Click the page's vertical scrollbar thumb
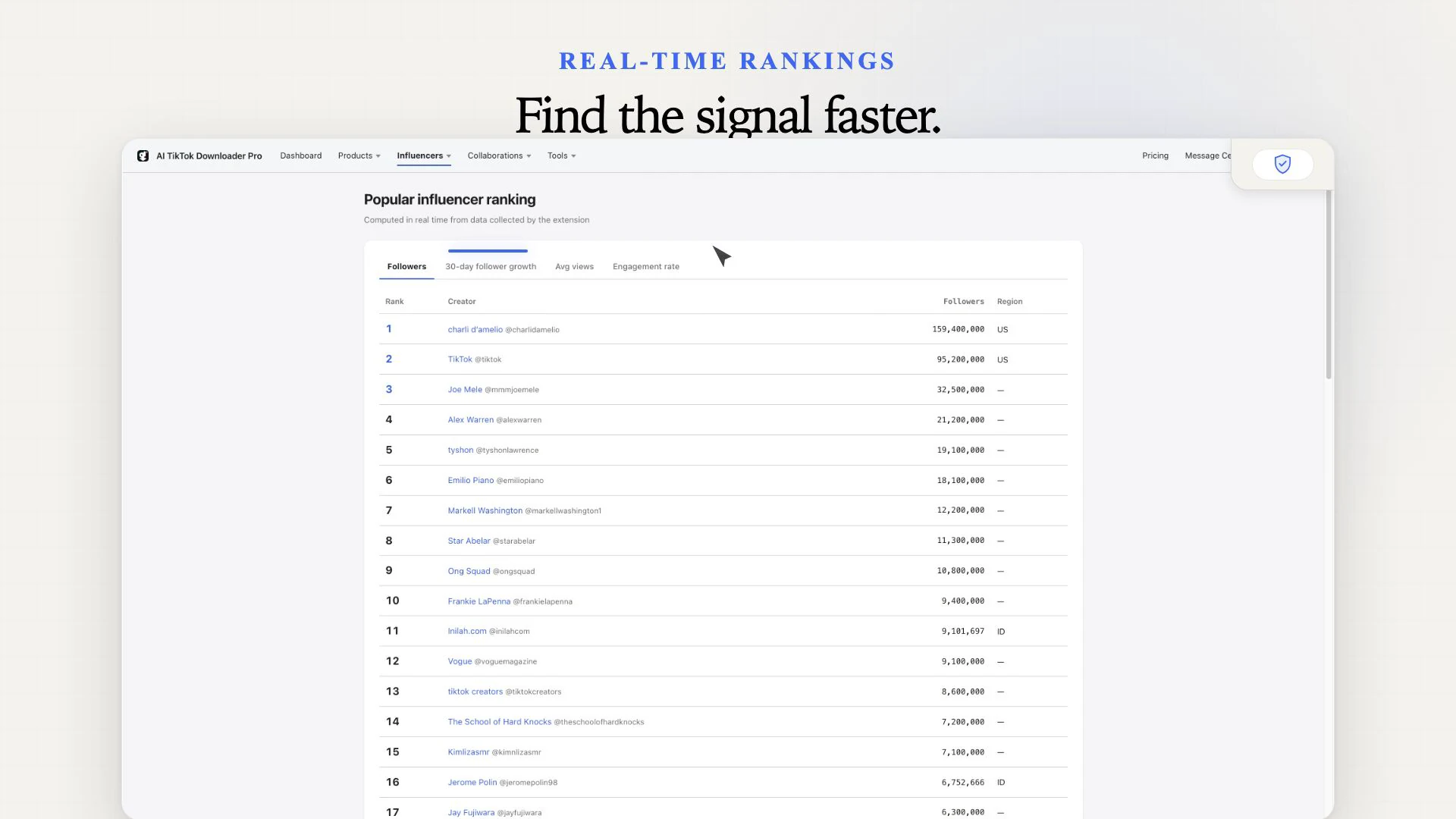This screenshot has width=1456, height=819. pos(1329,284)
